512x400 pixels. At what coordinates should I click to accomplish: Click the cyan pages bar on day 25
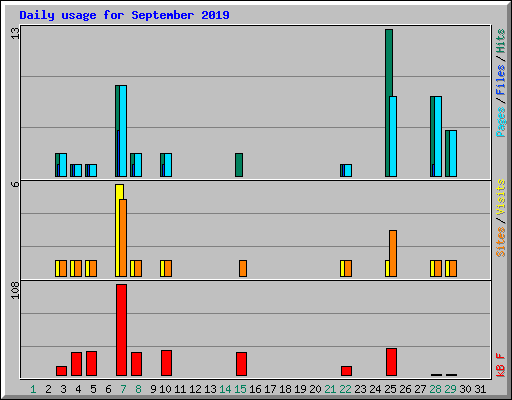[x=393, y=137]
